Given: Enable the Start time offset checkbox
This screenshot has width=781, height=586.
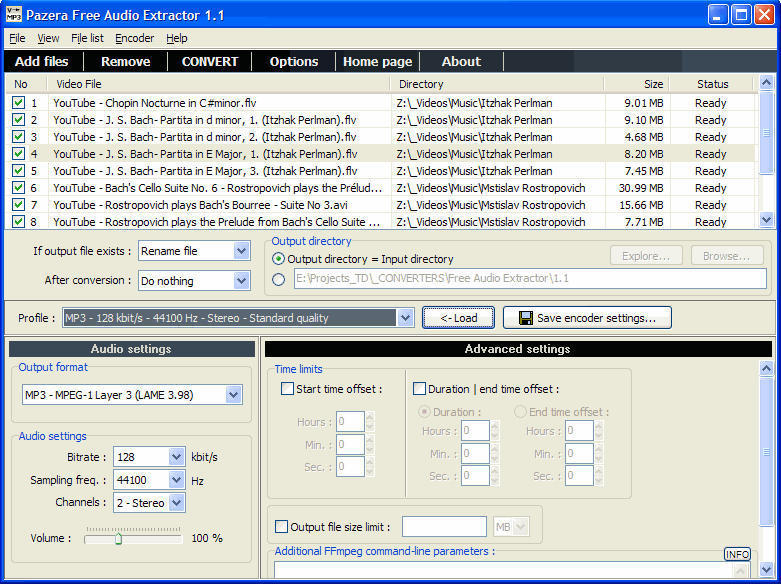Looking at the screenshot, I should coord(288,389).
